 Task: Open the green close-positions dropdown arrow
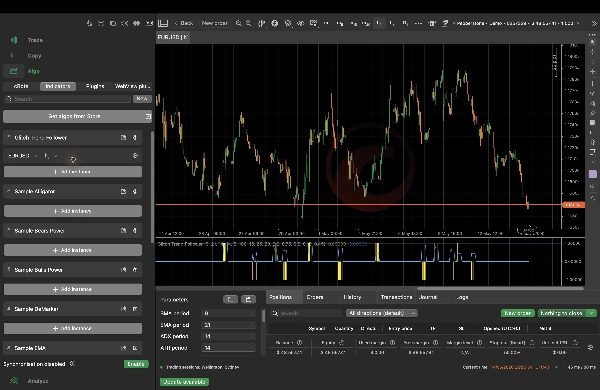click(592, 313)
